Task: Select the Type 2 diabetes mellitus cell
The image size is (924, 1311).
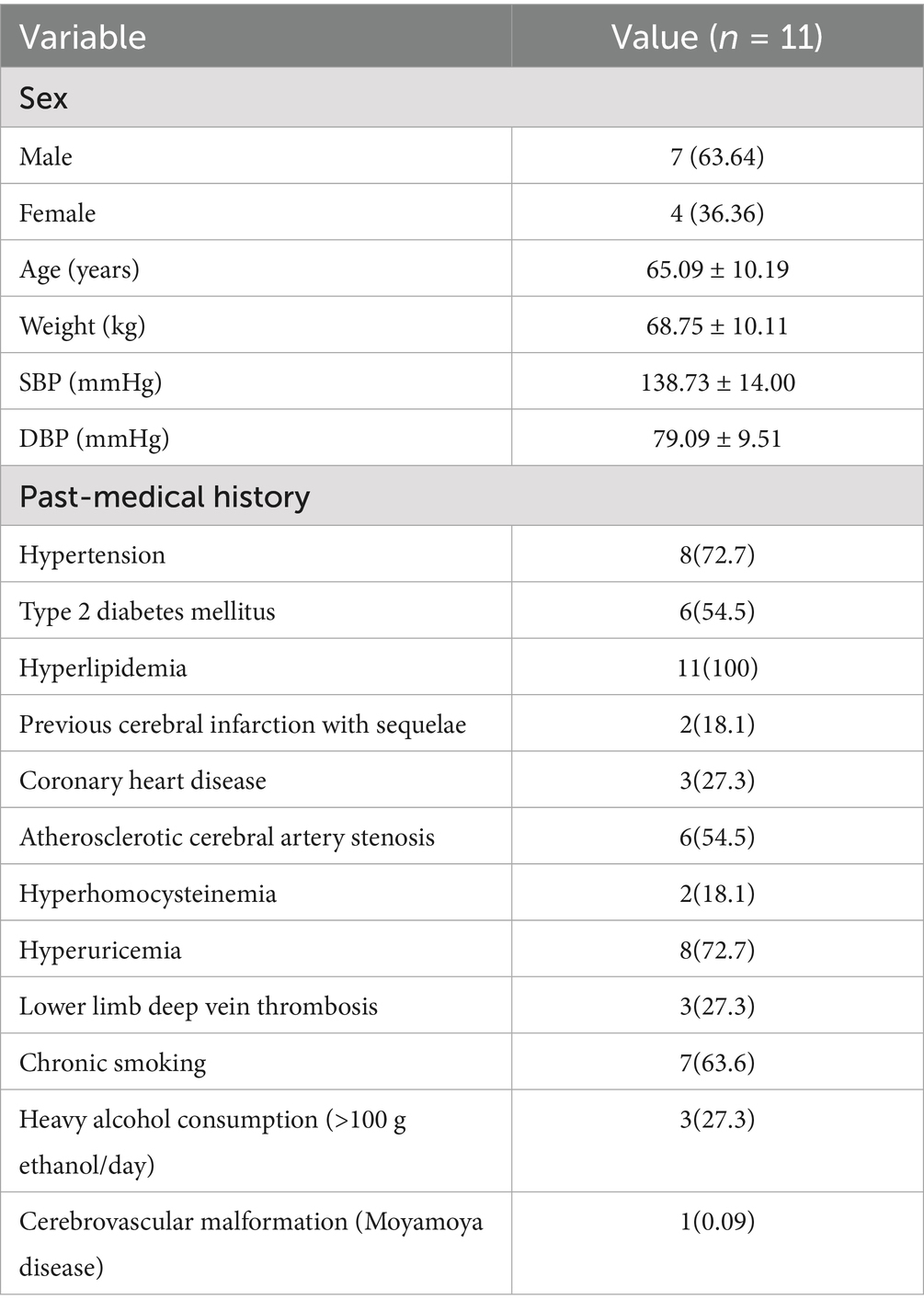Action: click(147, 611)
